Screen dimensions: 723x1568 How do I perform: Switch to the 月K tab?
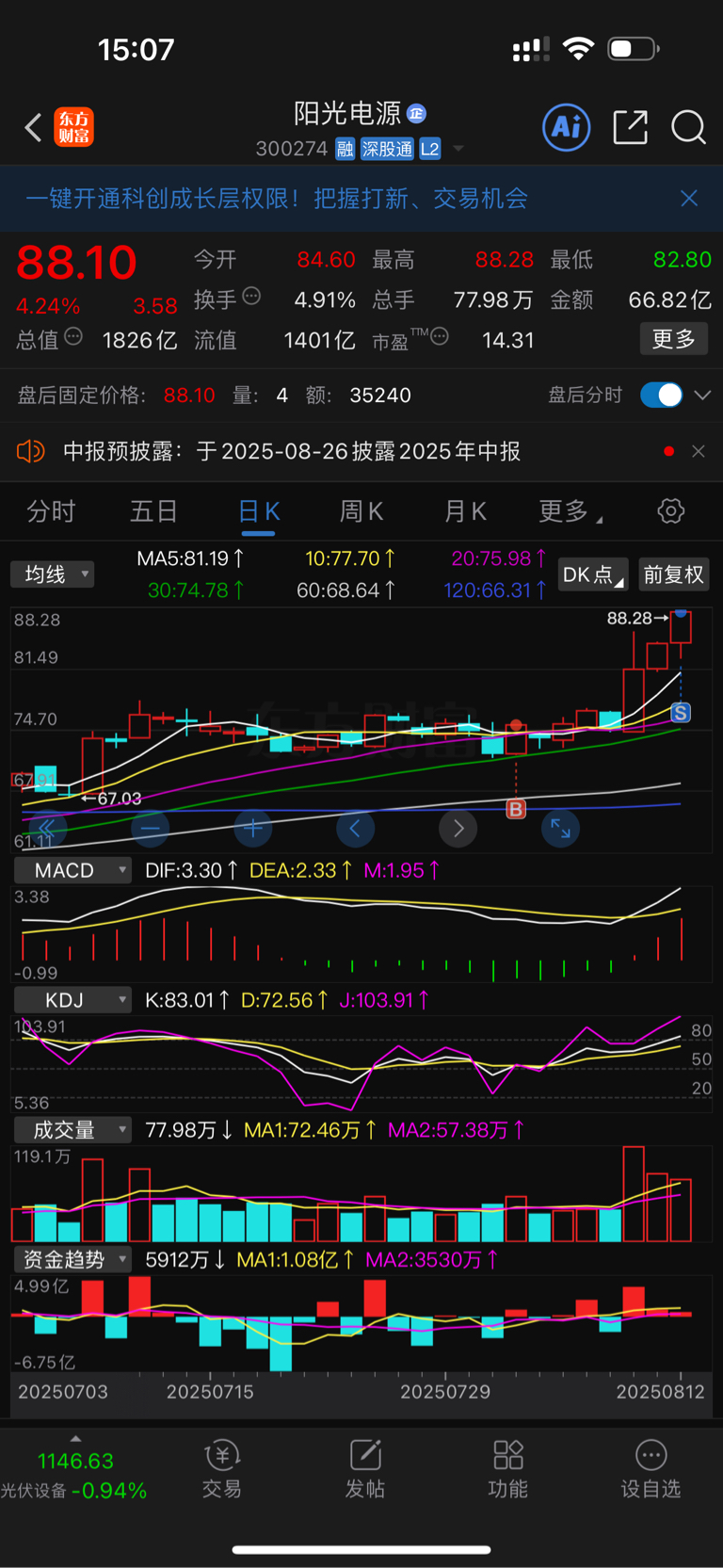(x=465, y=511)
